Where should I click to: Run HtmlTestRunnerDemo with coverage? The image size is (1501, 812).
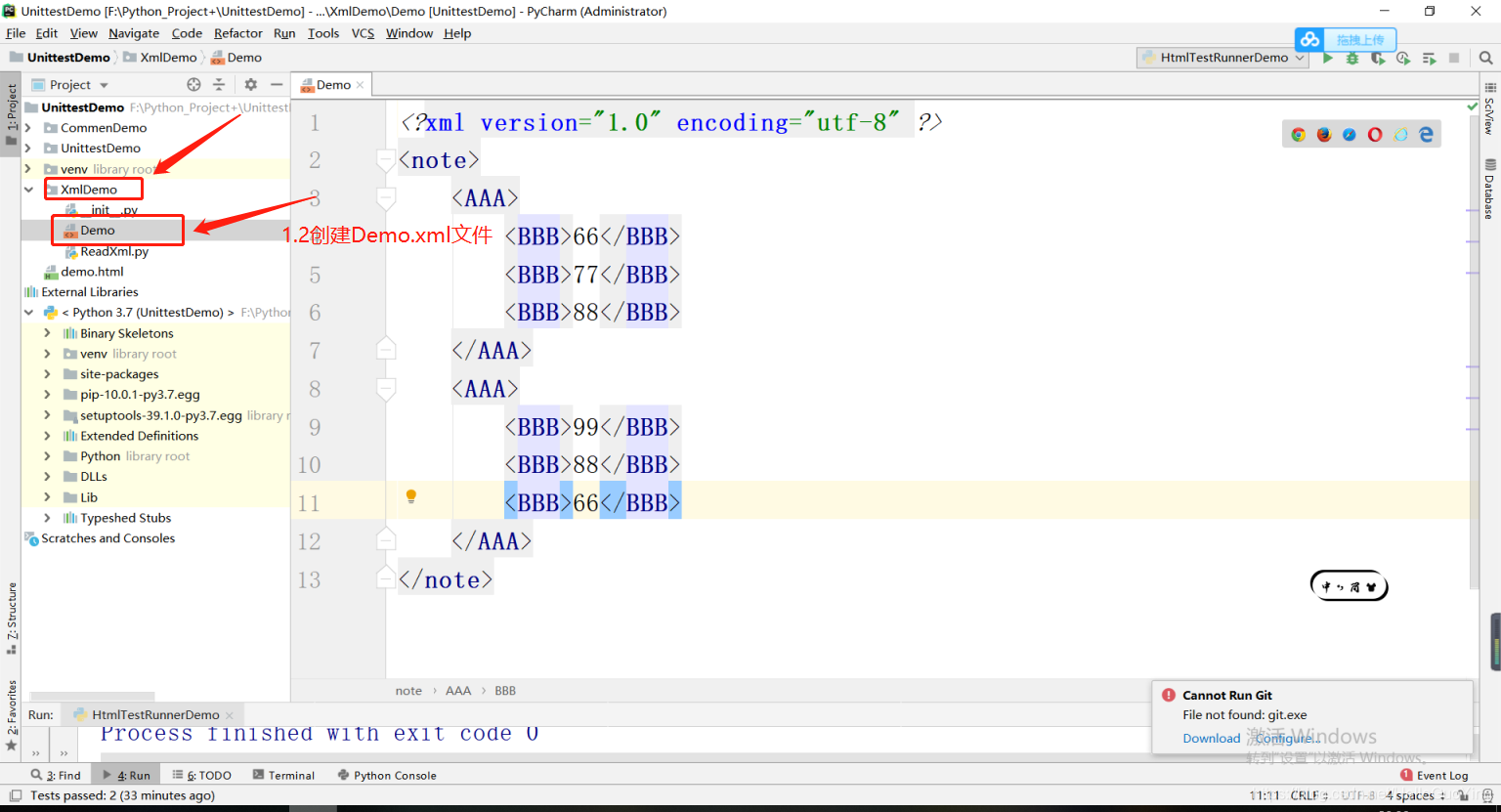coord(1377,58)
